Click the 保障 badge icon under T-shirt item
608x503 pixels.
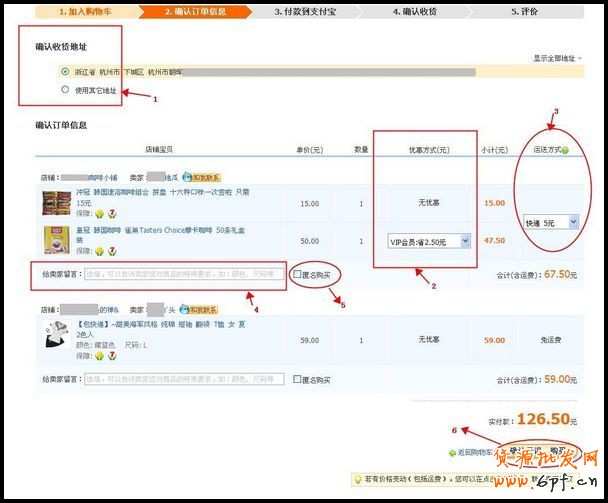coord(100,355)
